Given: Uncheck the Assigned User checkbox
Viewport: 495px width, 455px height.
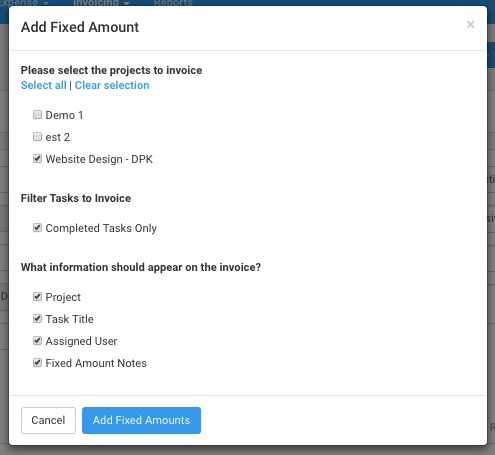Looking at the screenshot, I should [37, 341].
